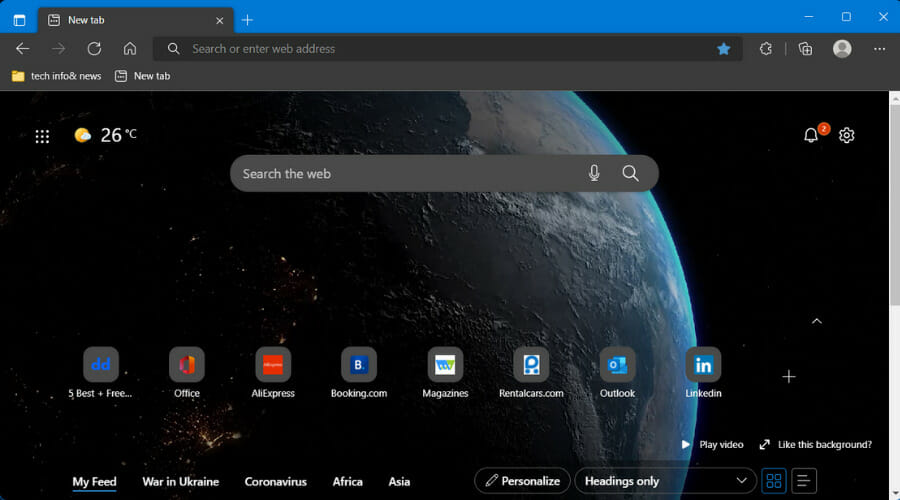Select the Coronavirus feed tab
Screen dimensions: 900x500
point(276,482)
